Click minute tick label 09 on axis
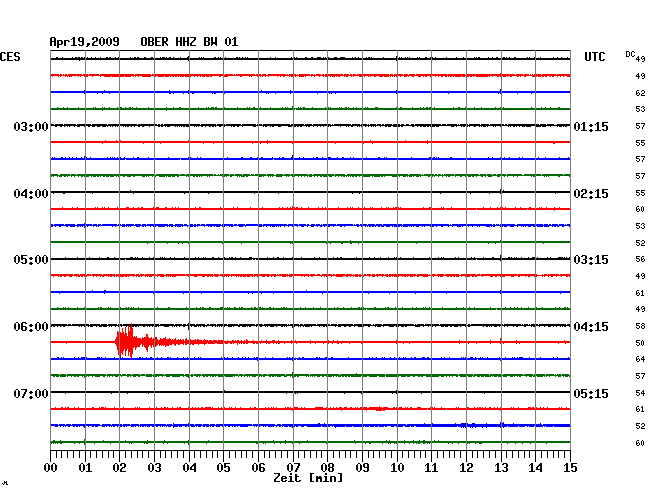The width and height of the screenshot is (650, 494). (362, 468)
